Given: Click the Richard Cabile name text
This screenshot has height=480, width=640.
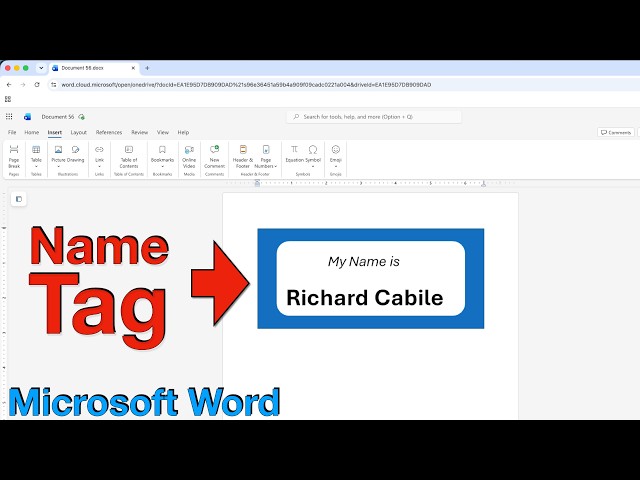Looking at the screenshot, I should pos(364,298).
